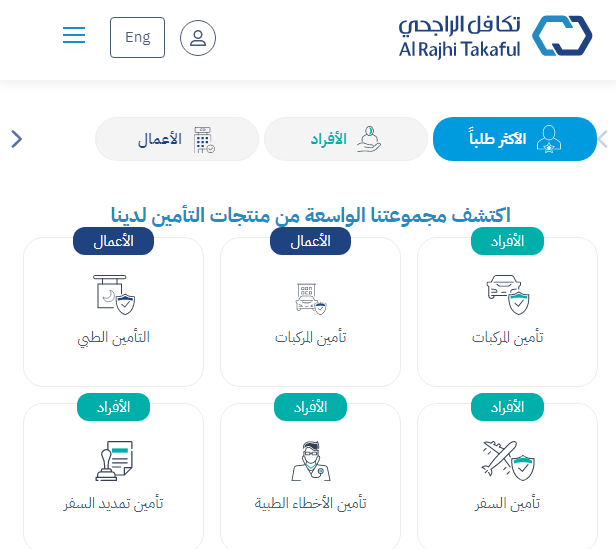Screen dimensions: 616x549
Task: Click تأمين الأخطاء الطبية label
Action: [310, 503]
